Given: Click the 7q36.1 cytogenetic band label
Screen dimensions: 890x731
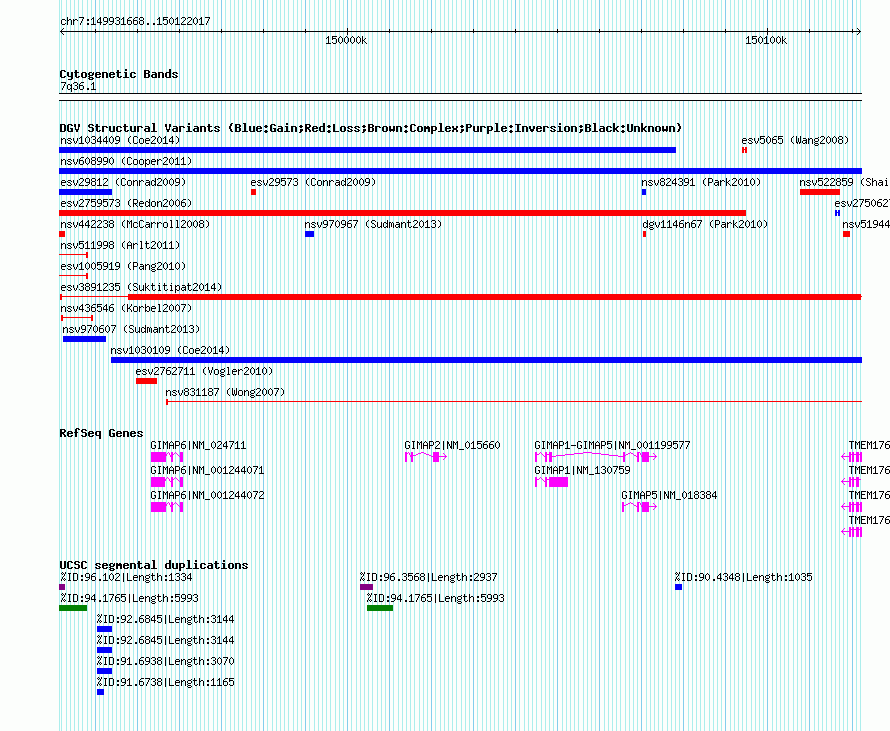Looking at the screenshot, I should click(78, 87).
